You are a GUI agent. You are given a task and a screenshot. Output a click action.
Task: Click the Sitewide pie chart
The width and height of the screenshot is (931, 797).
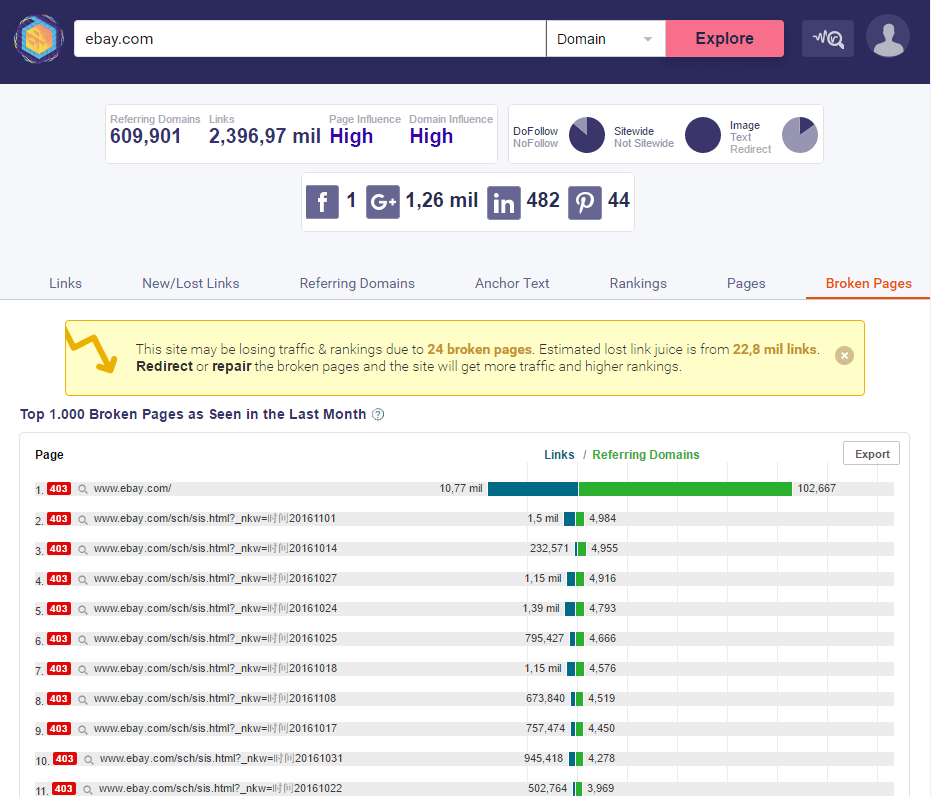pos(703,135)
